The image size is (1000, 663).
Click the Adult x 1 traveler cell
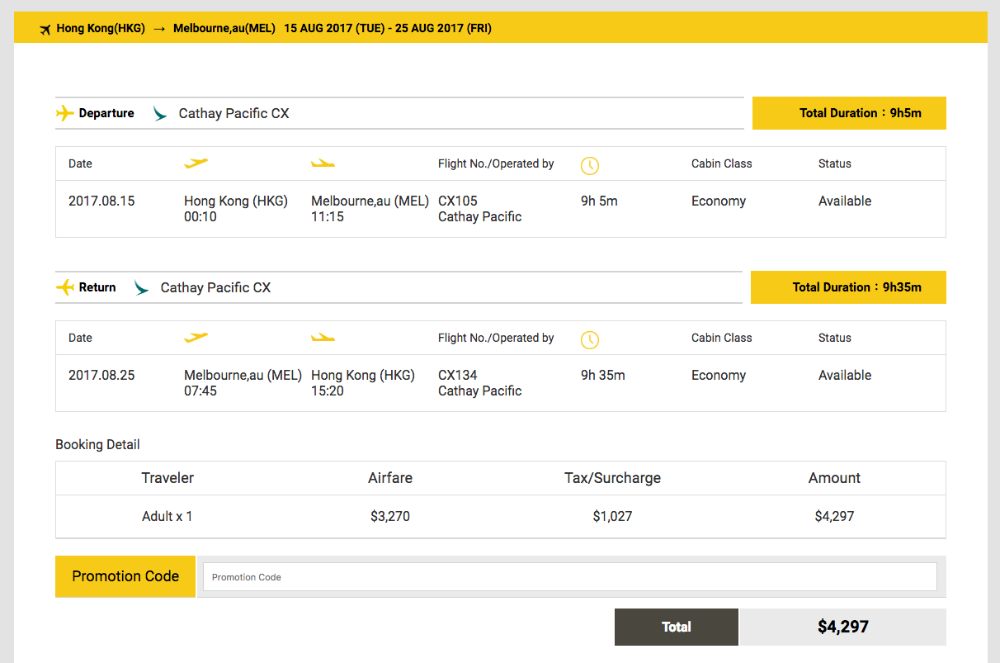point(167,516)
